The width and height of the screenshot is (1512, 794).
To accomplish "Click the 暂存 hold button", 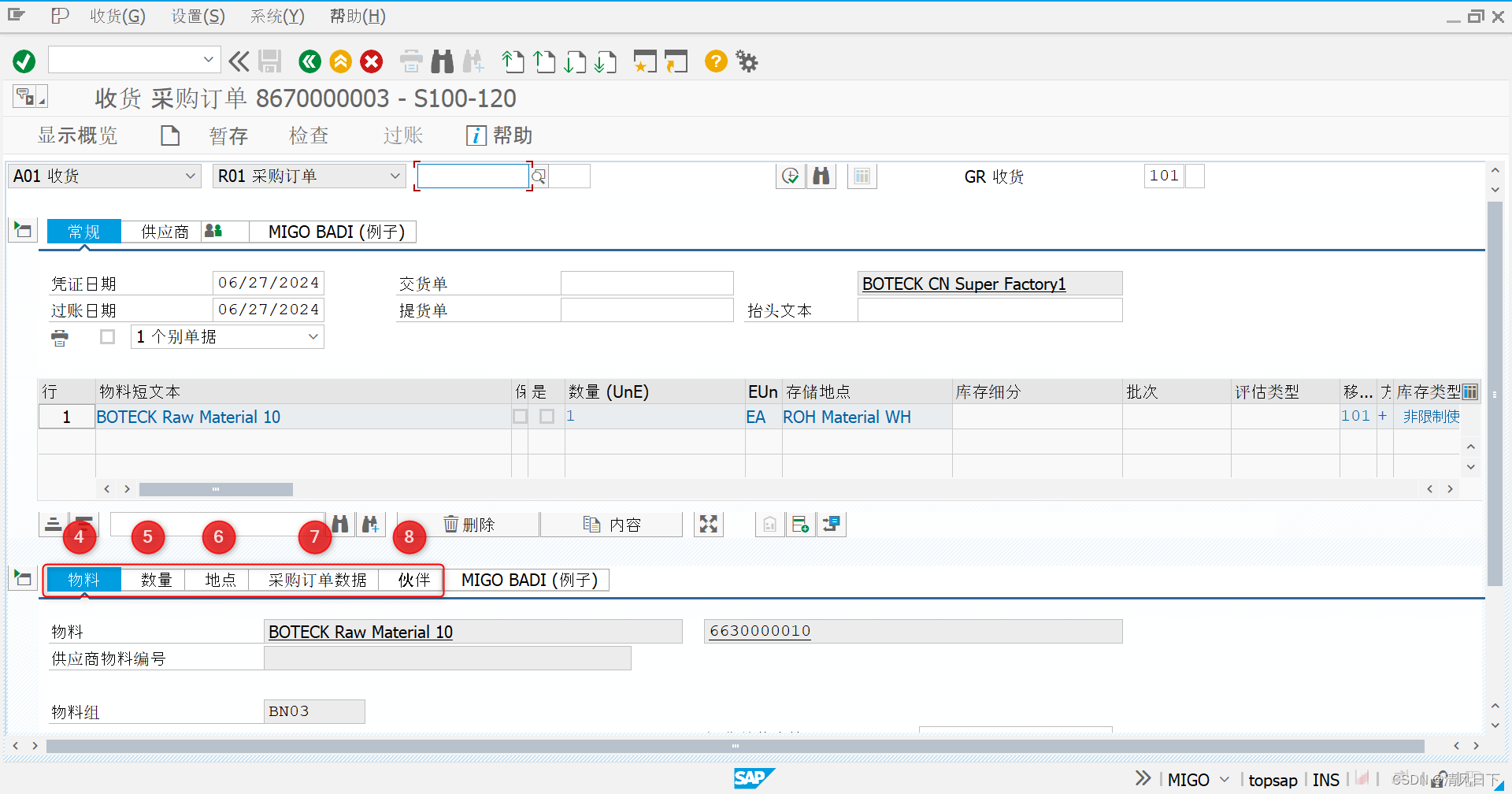I will coord(228,135).
